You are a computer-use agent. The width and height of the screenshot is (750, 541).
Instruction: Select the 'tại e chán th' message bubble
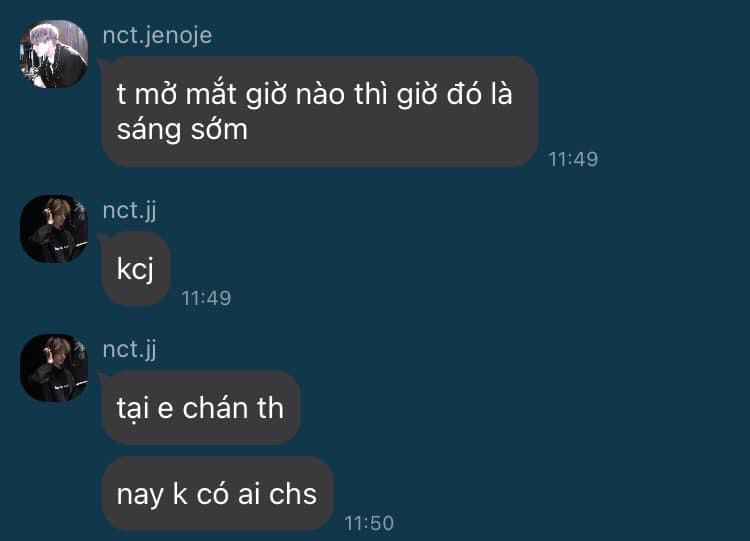click(x=201, y=408)
